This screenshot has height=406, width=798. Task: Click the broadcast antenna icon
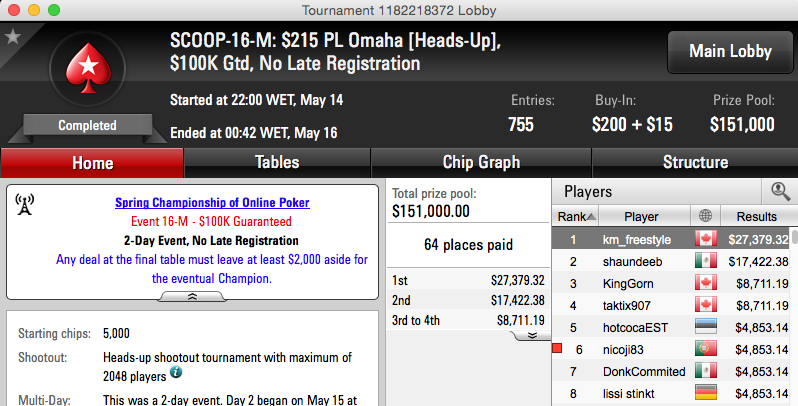tap(24, 204)
